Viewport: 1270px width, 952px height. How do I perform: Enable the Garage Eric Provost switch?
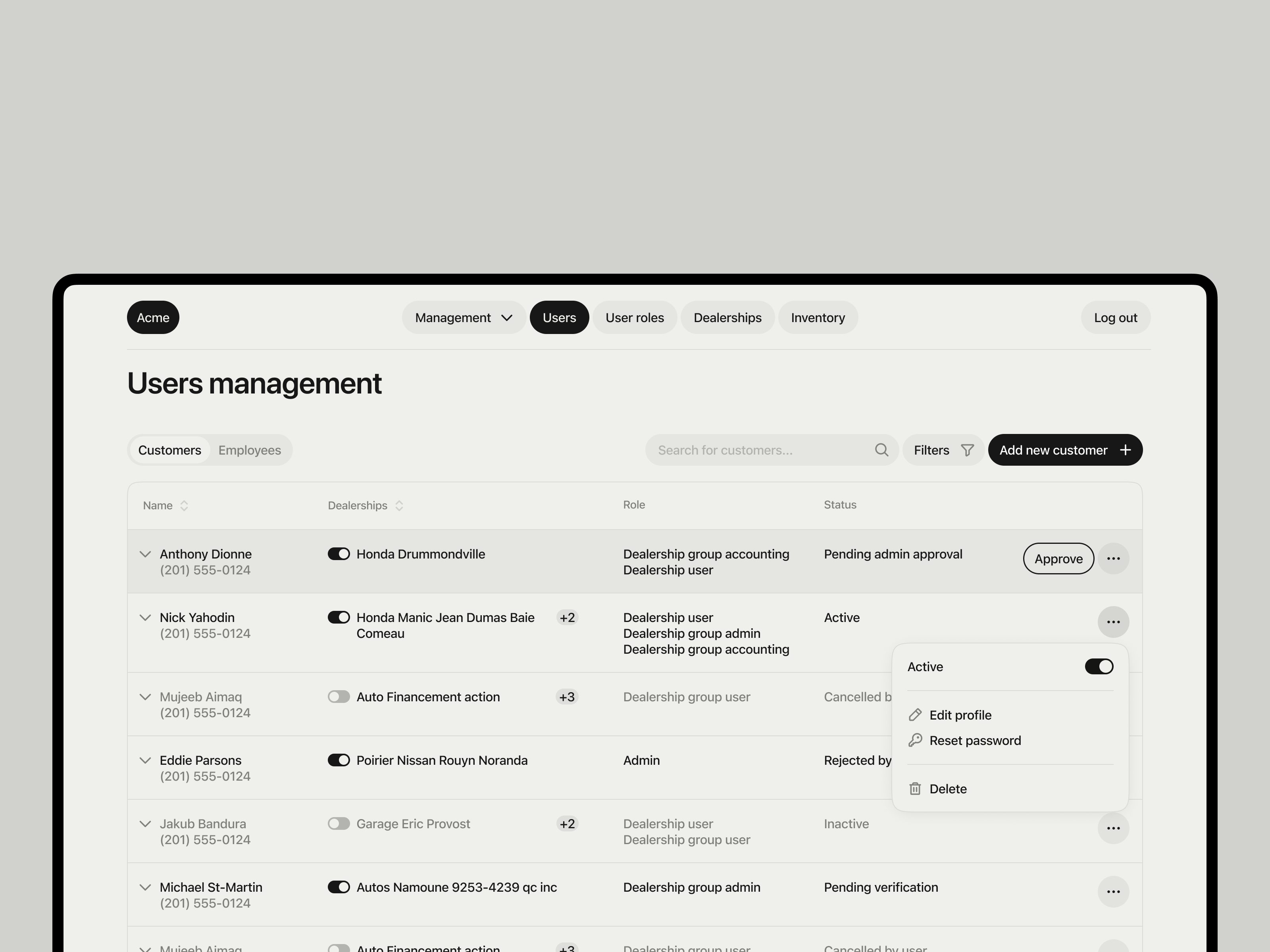click(339, 823)
